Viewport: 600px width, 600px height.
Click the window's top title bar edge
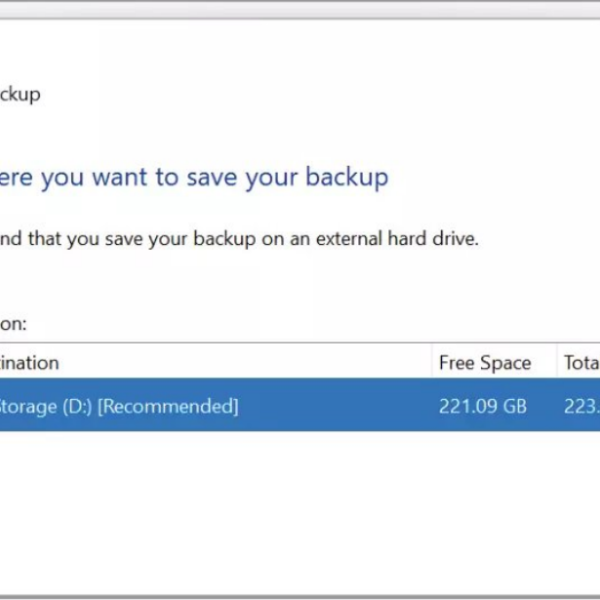[x=300, y=9]
